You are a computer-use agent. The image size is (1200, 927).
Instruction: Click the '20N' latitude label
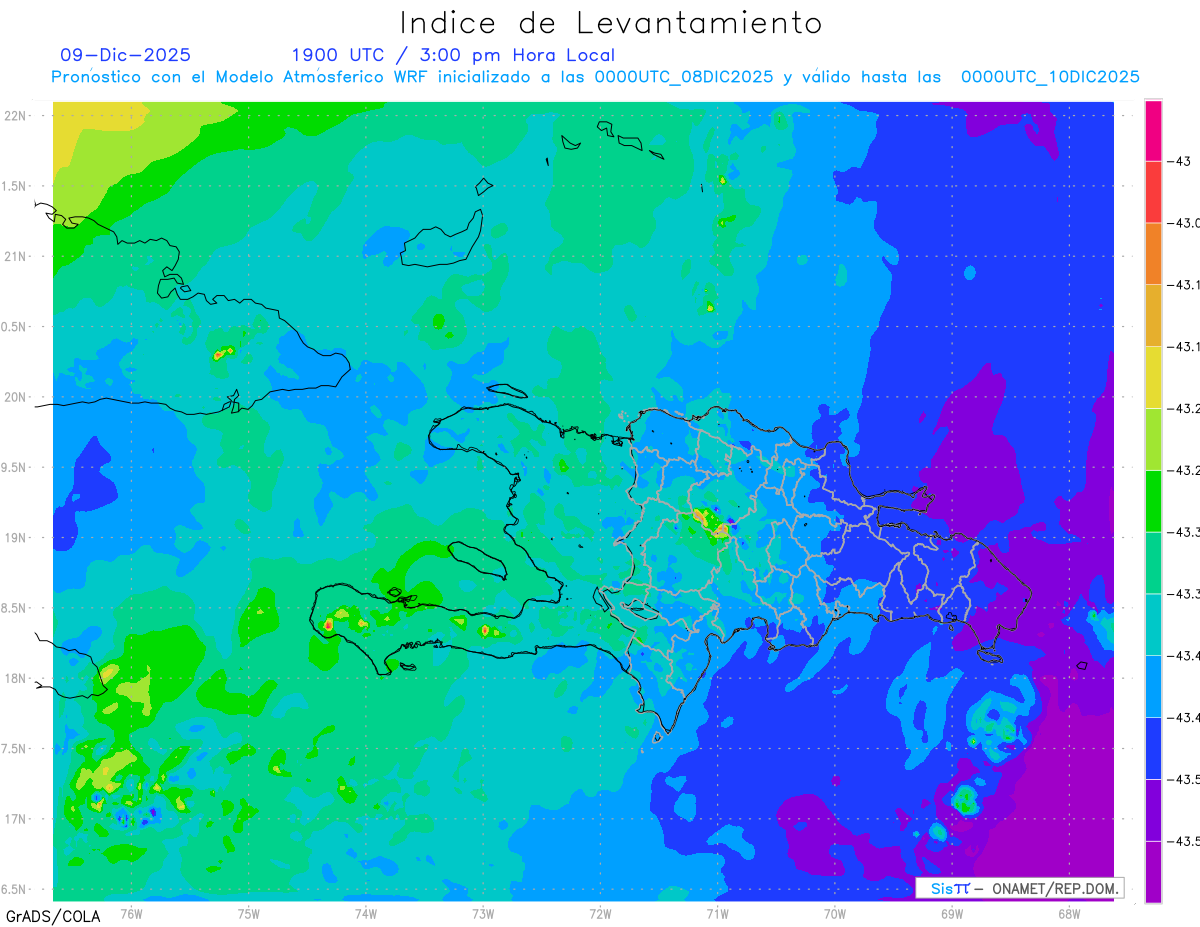(x=16, y=397)
